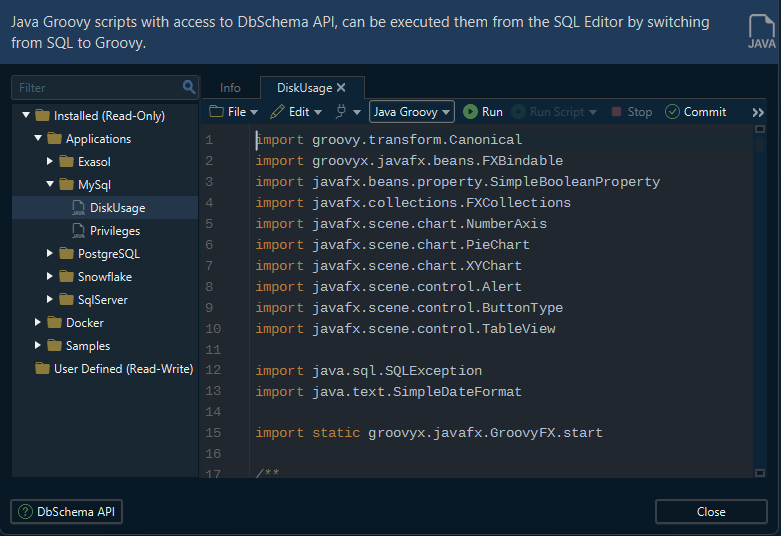Click the question mark icon on DbSchema API

(x=25, y=512)
